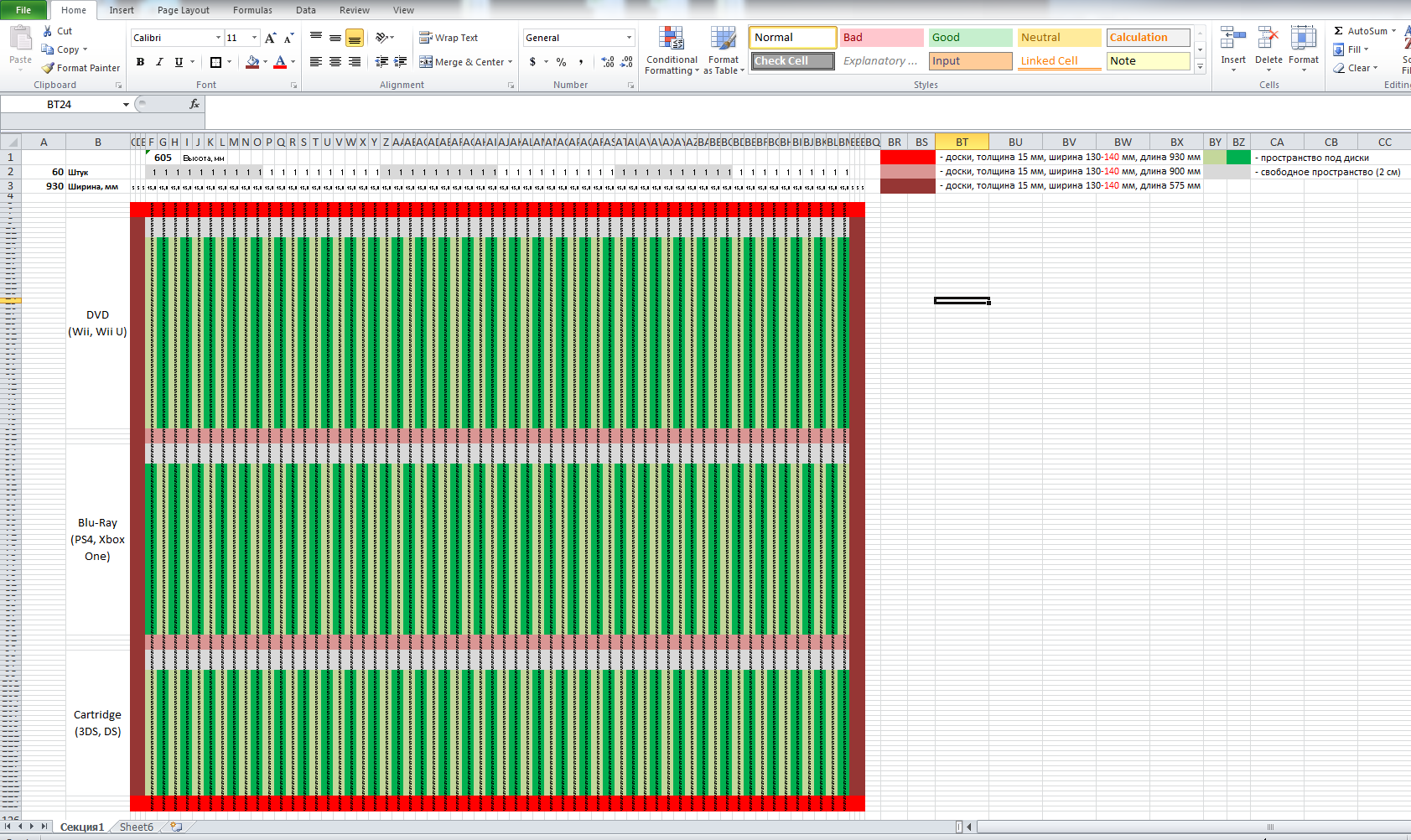Activate the Format Painter brush
The width and height of the screenshot is (1411, 840).
coord(48,68)
